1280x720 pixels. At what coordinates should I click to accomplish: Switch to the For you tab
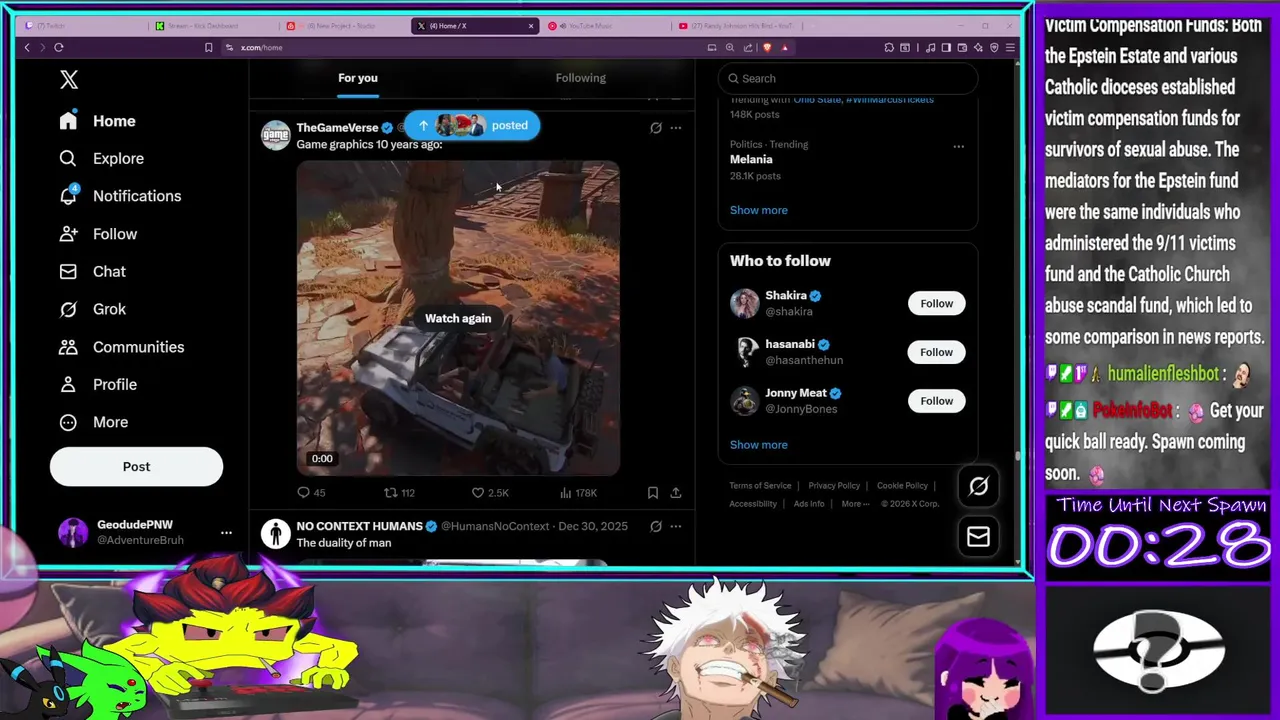[x=358, y=78]
